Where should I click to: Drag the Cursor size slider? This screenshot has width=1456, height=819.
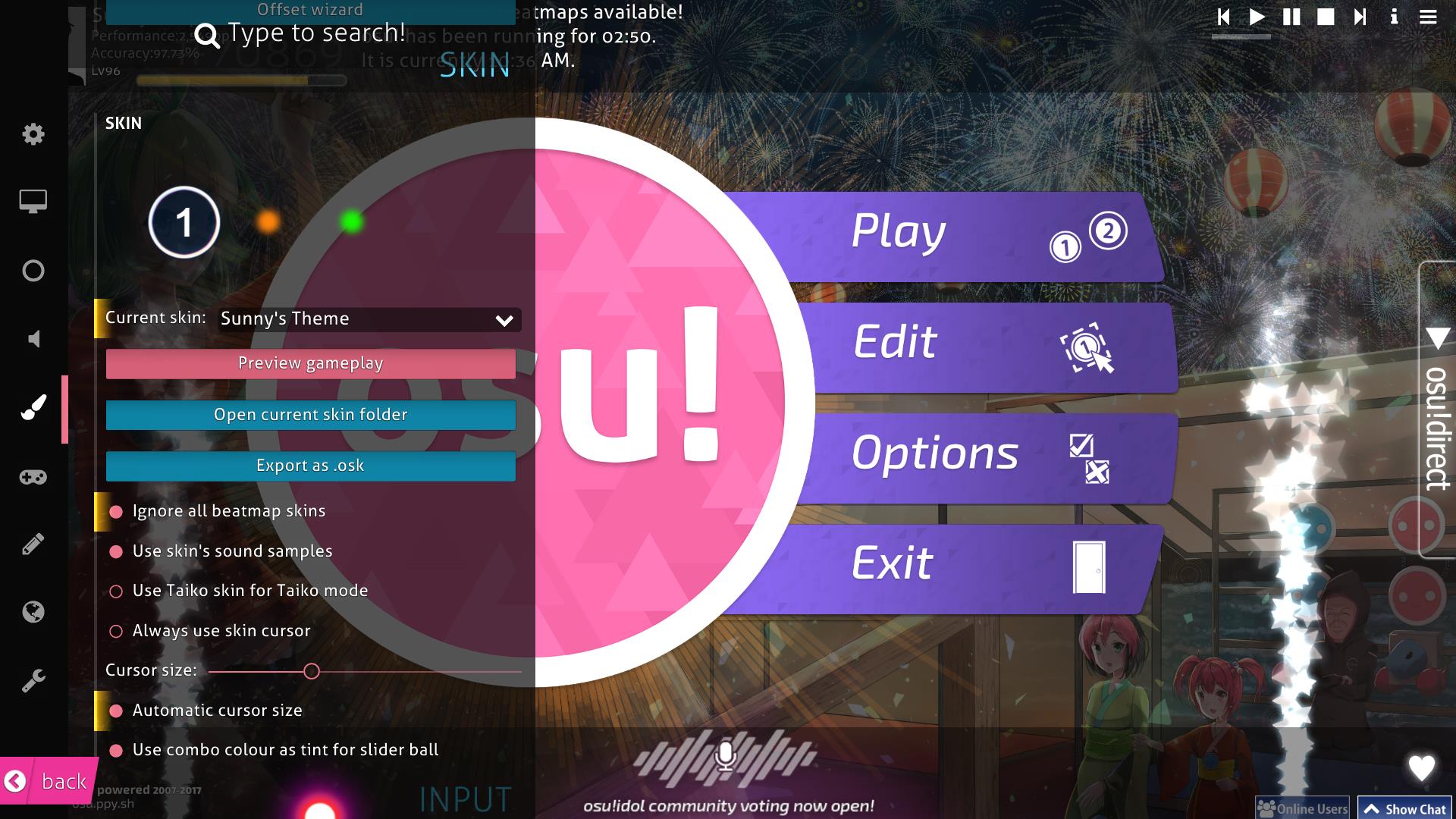311,670
